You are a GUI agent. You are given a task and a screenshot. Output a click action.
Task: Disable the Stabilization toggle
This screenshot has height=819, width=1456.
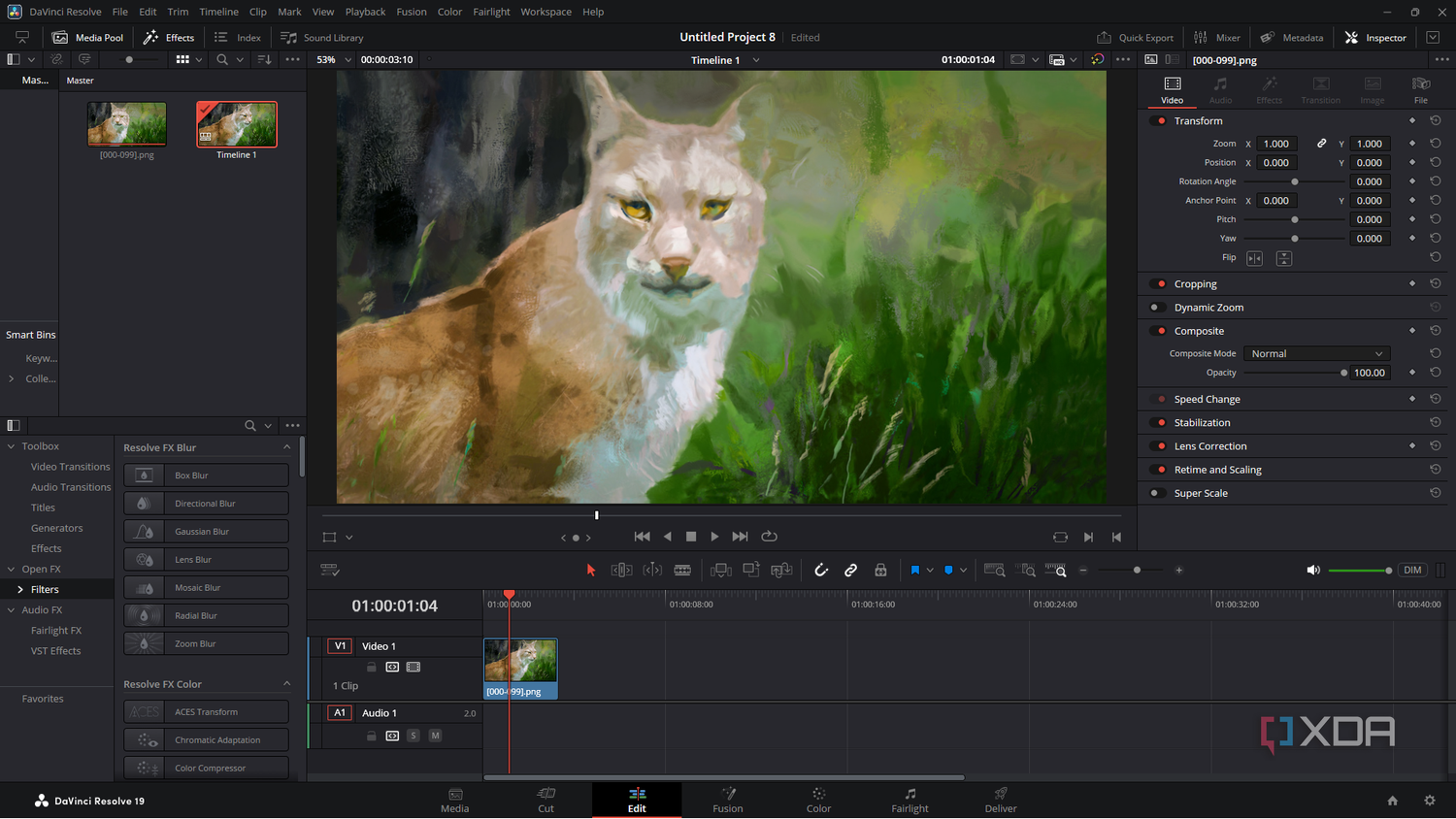pyautogui.click(x=1157, y=423)
